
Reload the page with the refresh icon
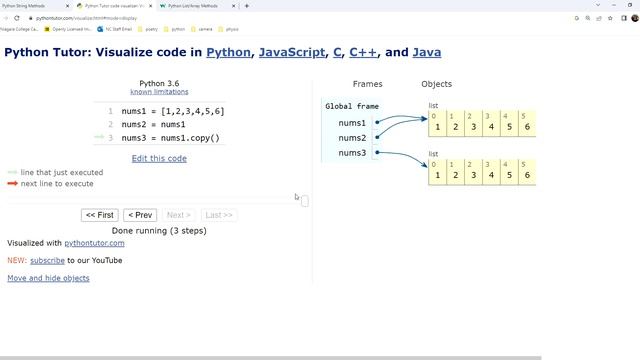17,18
